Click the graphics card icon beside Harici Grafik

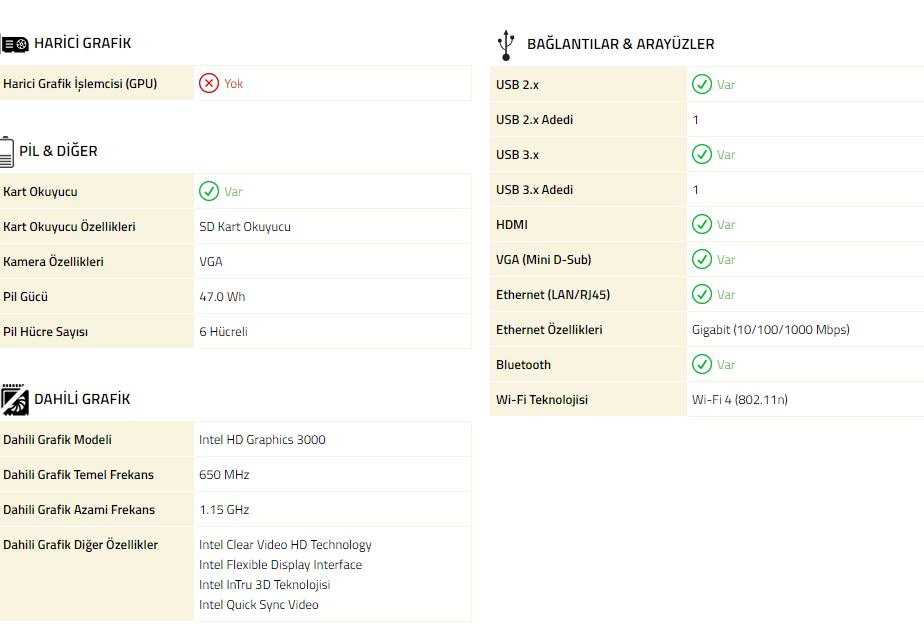pos(14,44)
